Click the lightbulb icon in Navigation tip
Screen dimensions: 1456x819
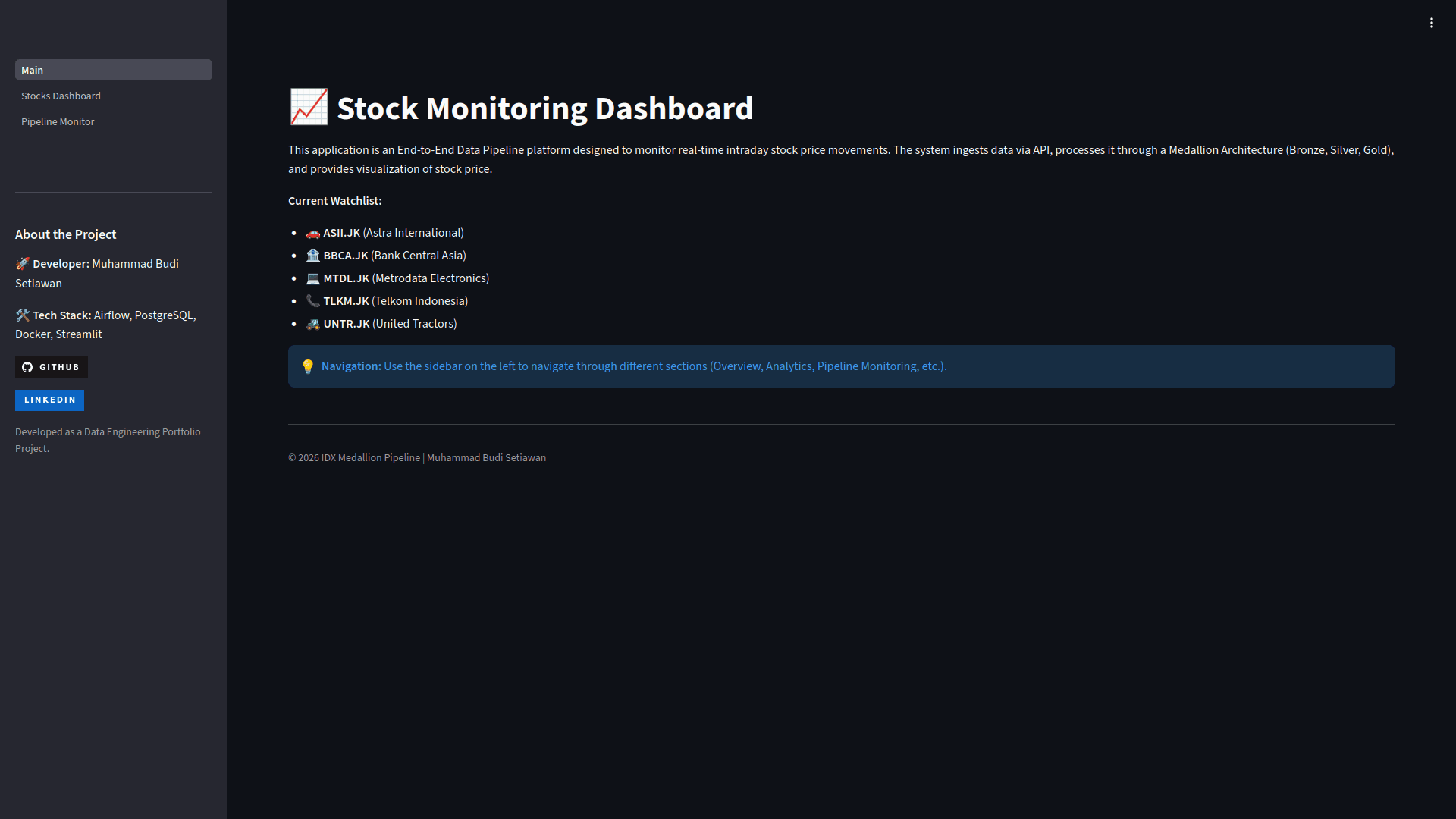(308, 366)
